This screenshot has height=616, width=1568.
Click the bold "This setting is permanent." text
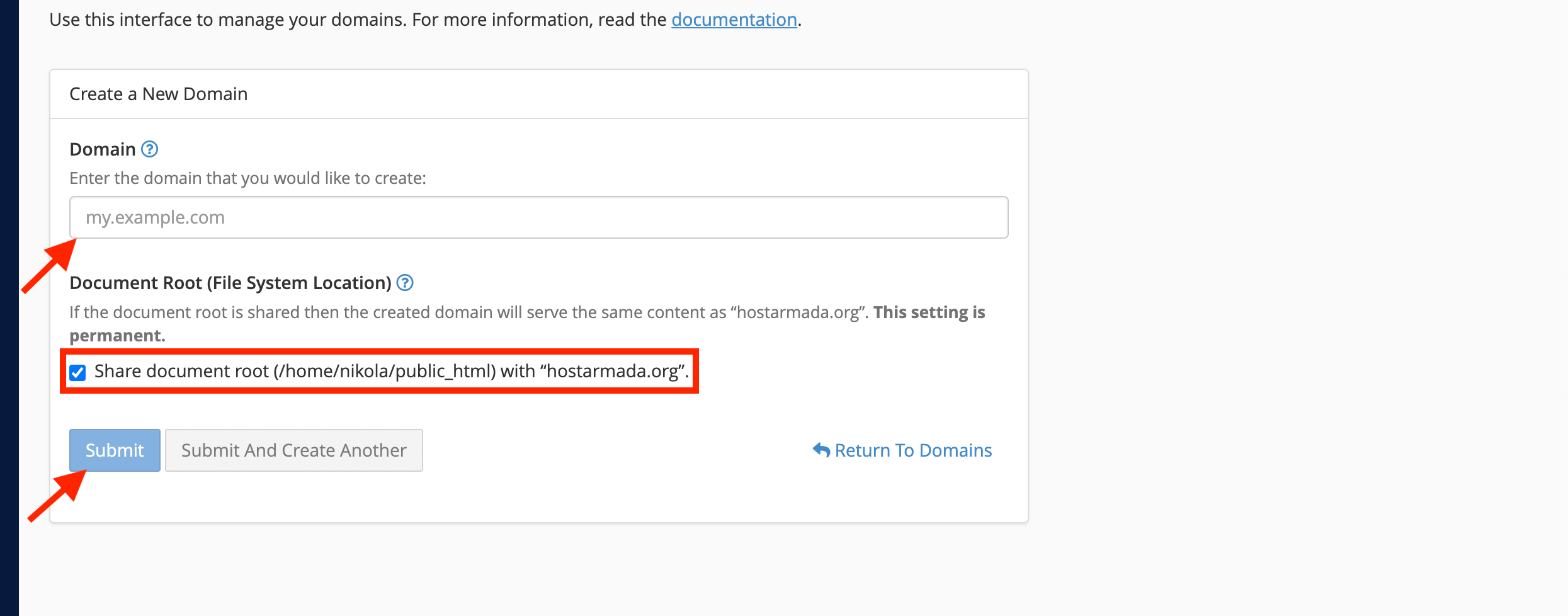pyautogui.click(x=929, y=312)
